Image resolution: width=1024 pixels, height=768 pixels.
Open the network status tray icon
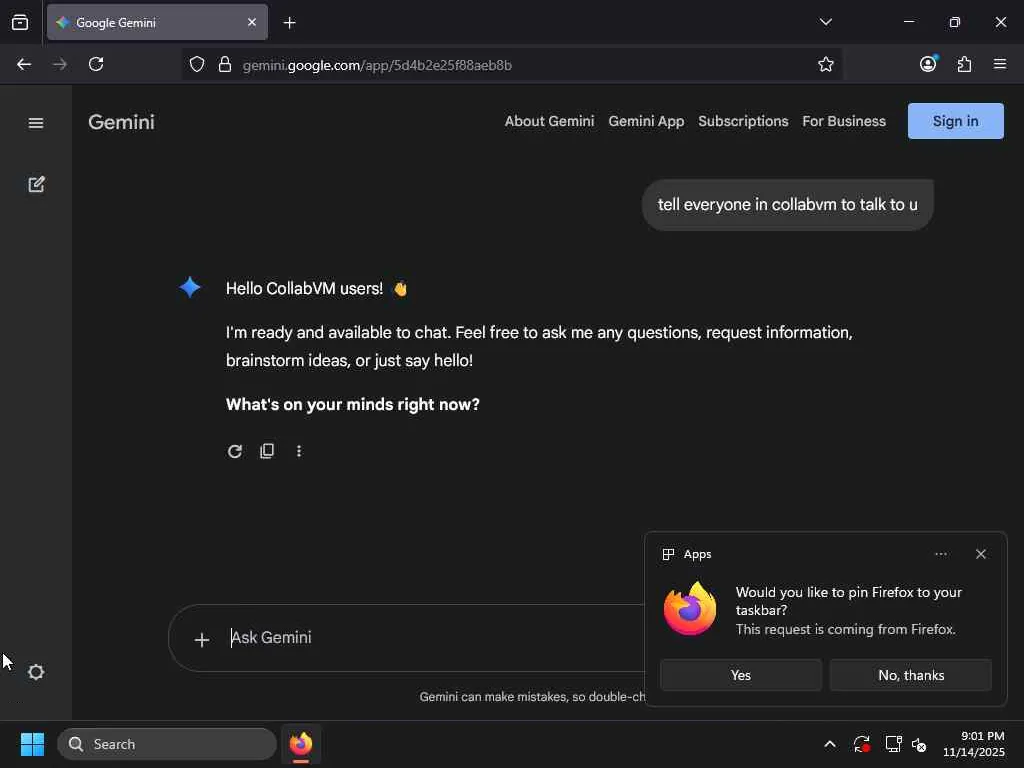pyautogui.click(x=893, y=744)
